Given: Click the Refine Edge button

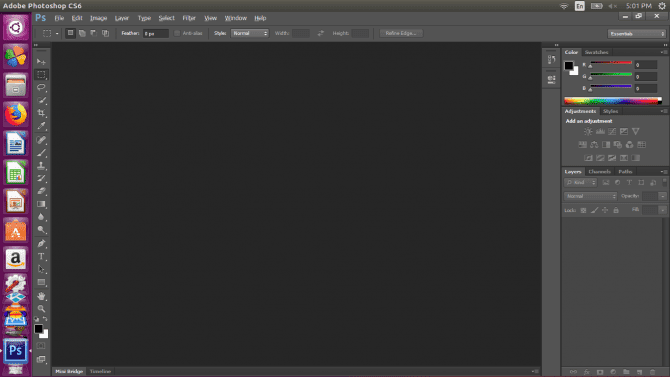Looking at the screenshot, I should [401, 33].
